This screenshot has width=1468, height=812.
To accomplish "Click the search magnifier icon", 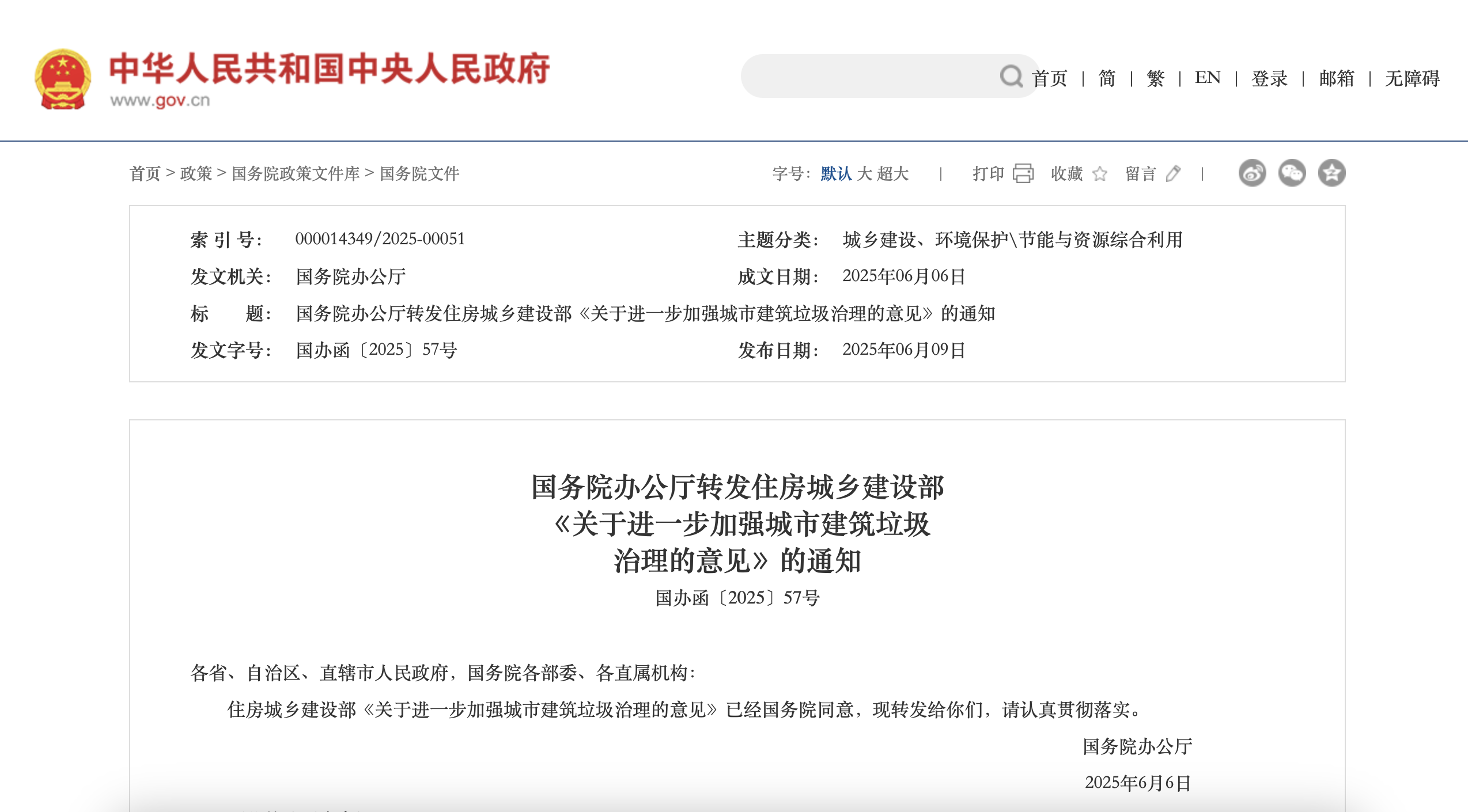I will pos(1012,77).
